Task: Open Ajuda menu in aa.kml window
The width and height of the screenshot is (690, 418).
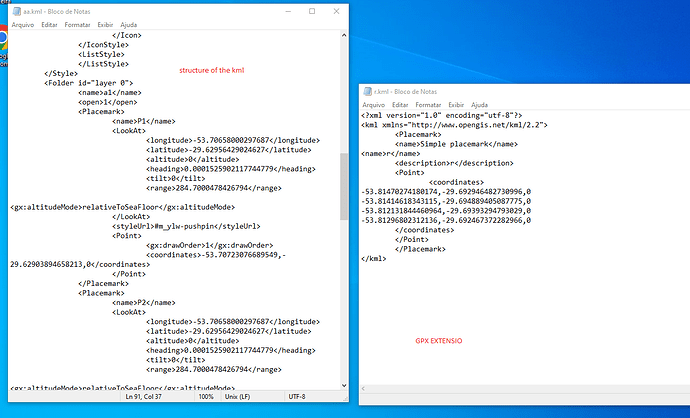Action: point(129,25)
